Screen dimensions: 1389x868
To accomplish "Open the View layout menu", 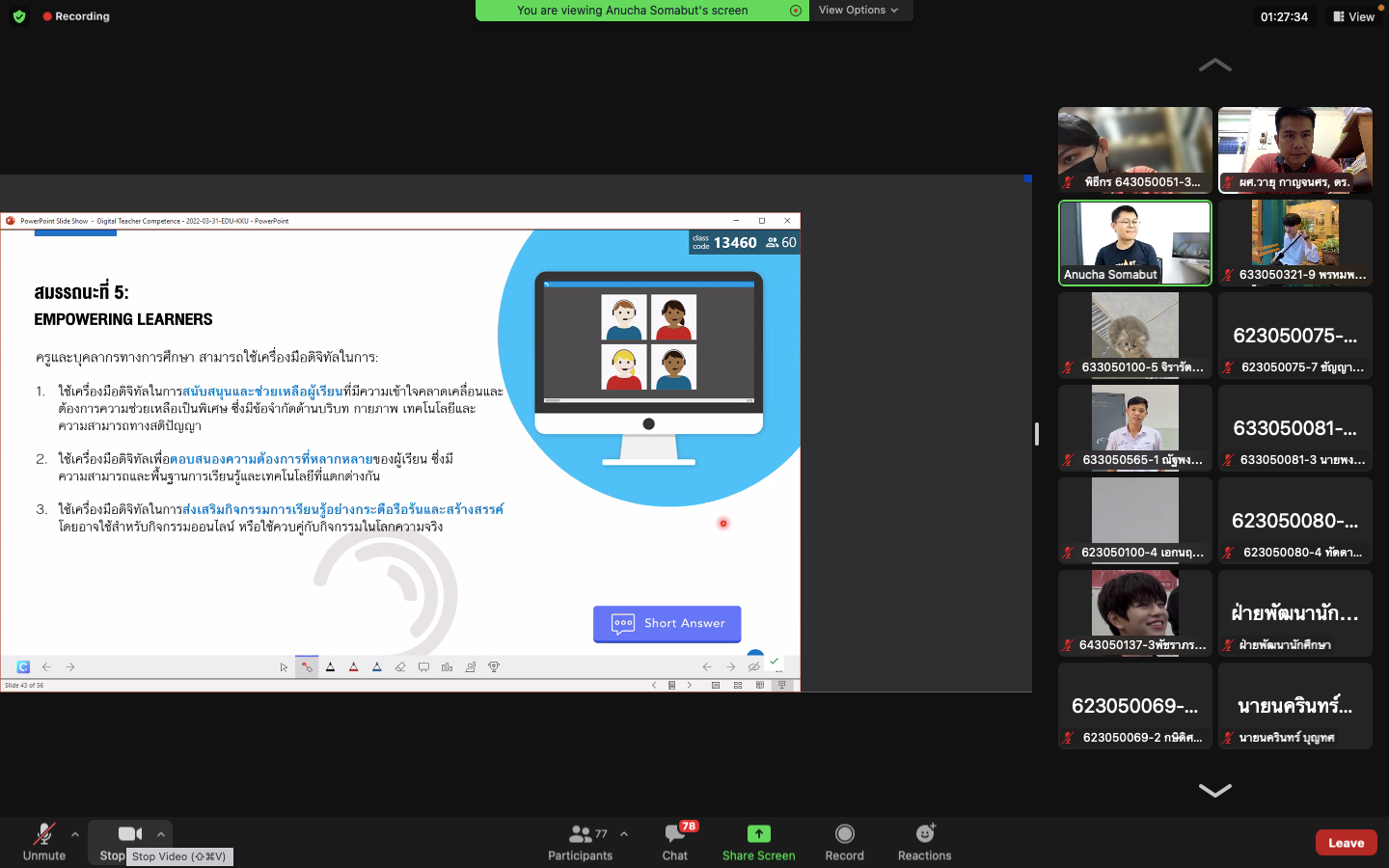I will pyautogui.click(x=1353, y=16).
